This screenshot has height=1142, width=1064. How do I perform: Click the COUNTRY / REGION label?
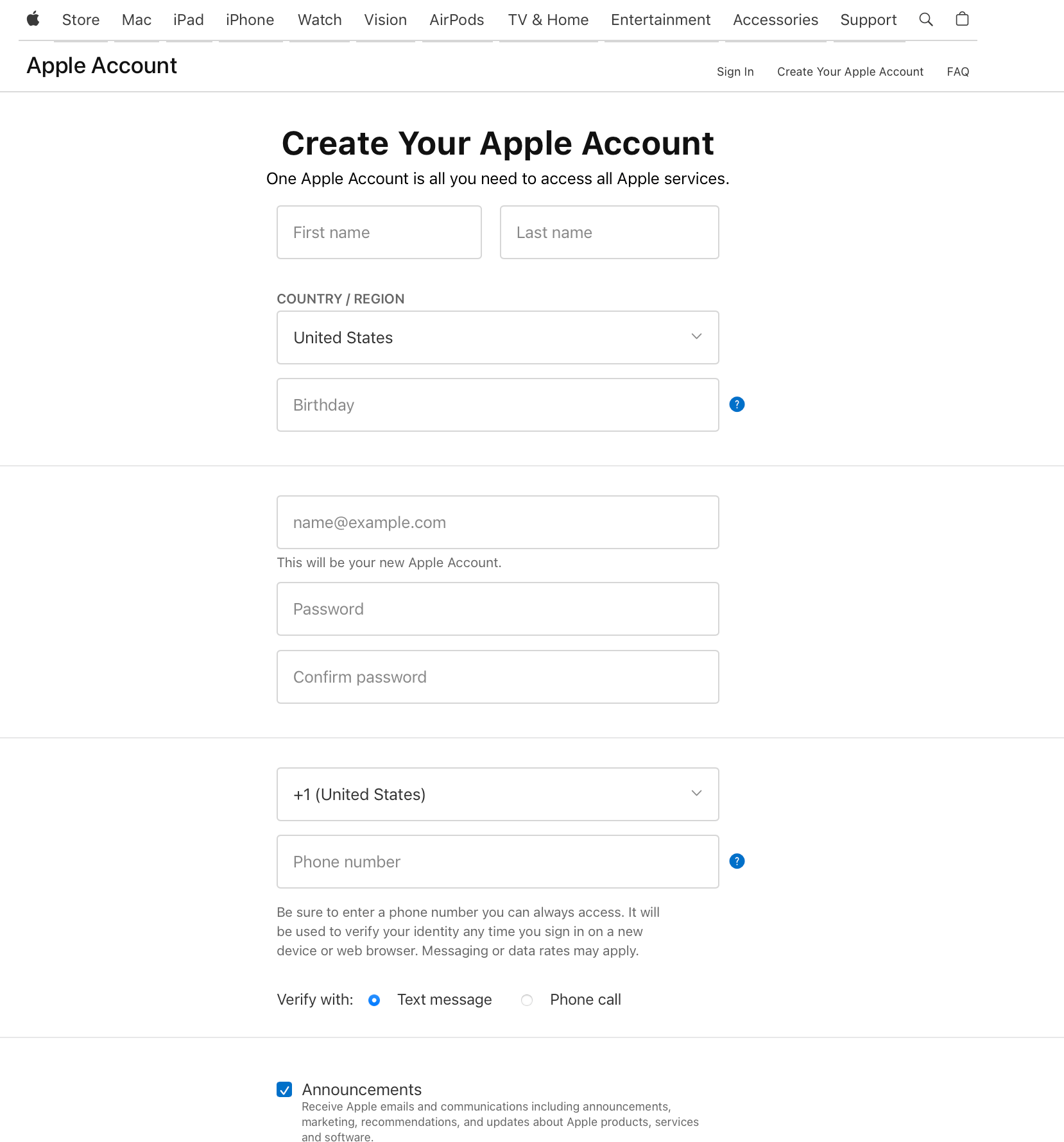tap(341, 299)
